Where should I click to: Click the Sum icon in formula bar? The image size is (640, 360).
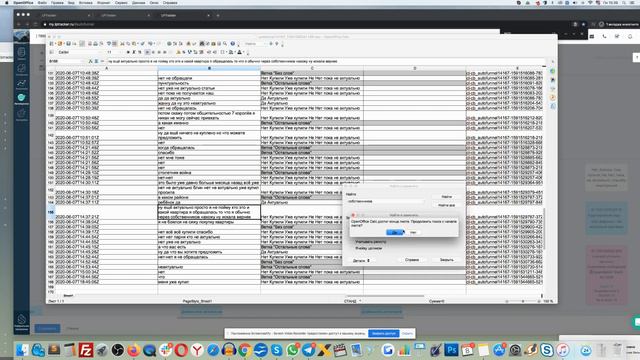click(x=96, y=61)
